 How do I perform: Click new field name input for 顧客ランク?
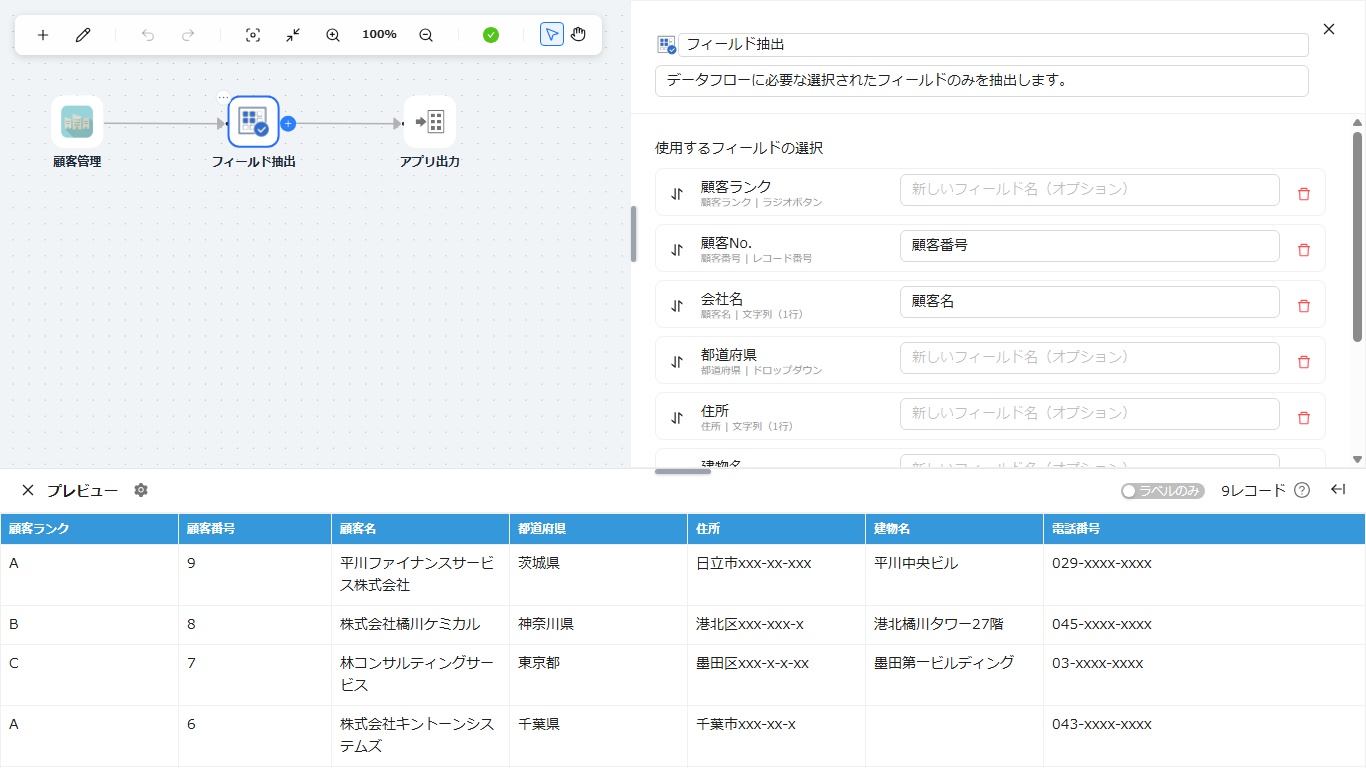pyautogui.click(x=1090, y=190)
